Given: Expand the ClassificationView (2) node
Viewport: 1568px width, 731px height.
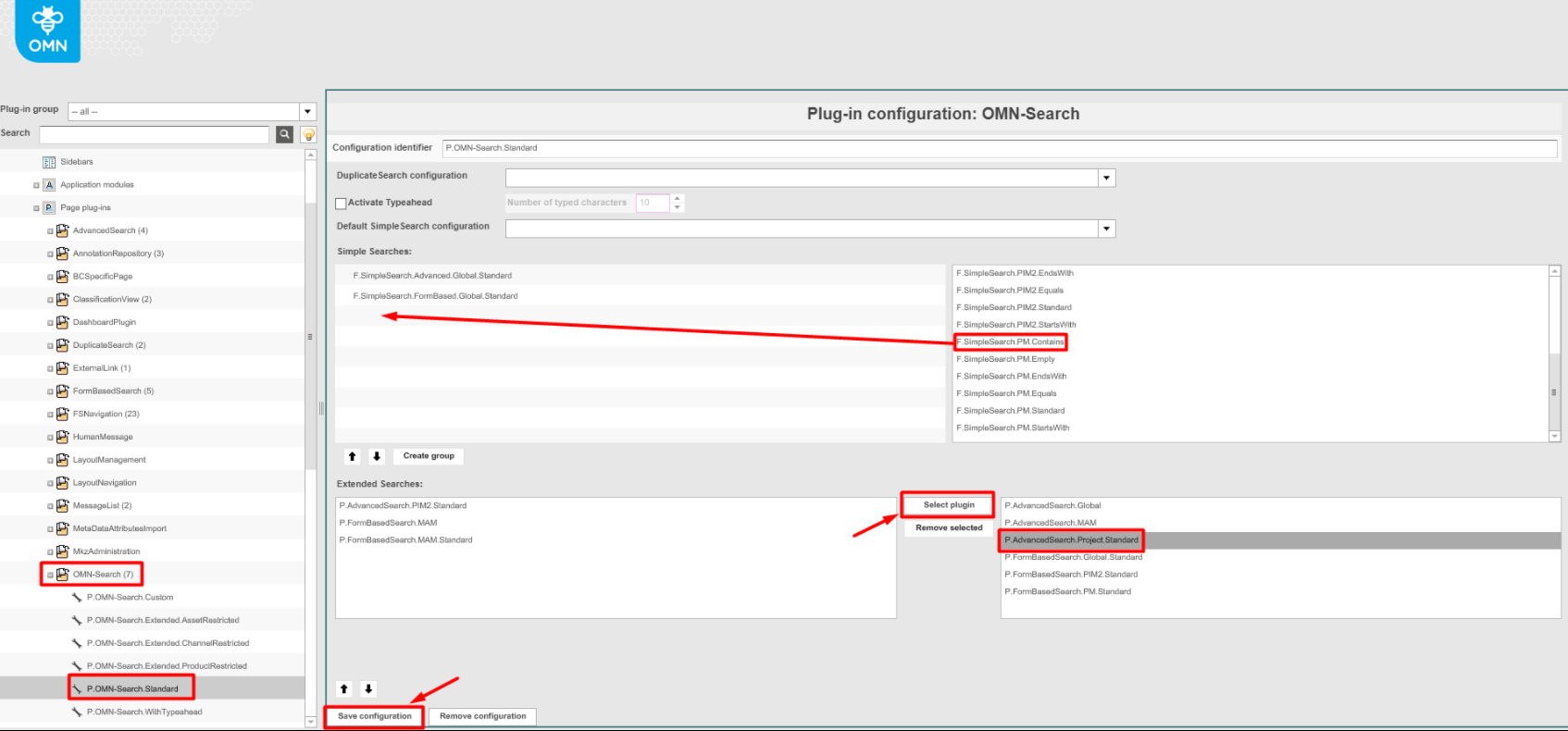Looking at the screenshot, I should point(50,300).
